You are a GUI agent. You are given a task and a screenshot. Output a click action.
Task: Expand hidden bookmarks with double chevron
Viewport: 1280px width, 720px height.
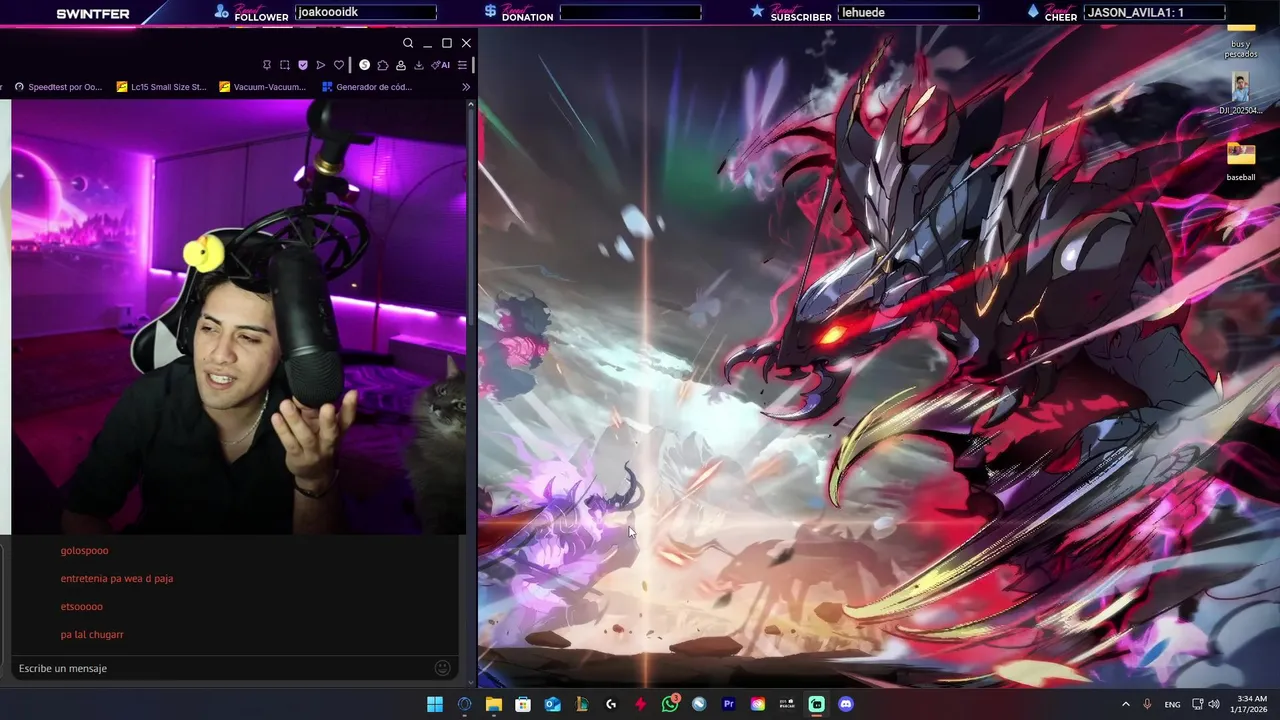[466, 87]
